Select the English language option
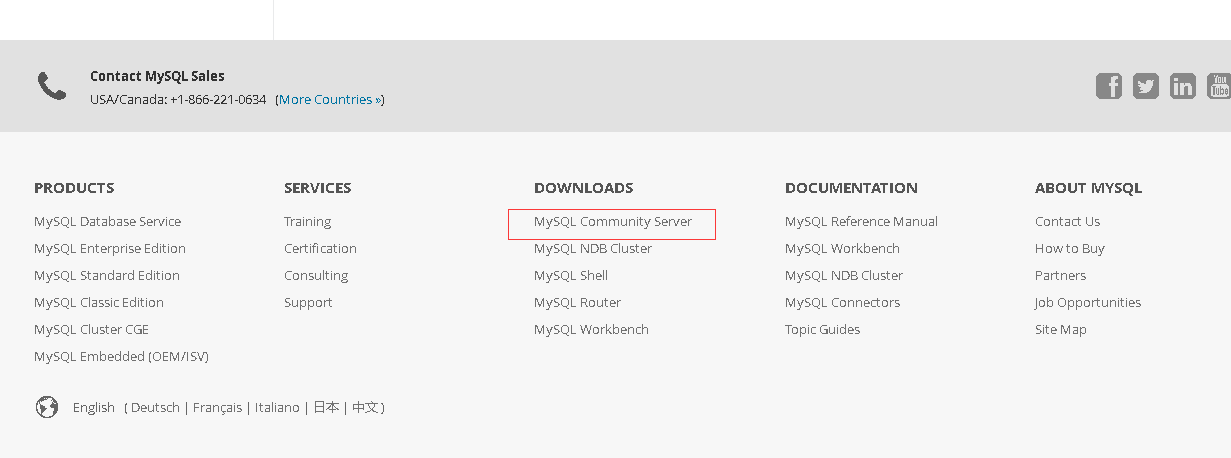 pyautogui.click(x=94, y=408)
